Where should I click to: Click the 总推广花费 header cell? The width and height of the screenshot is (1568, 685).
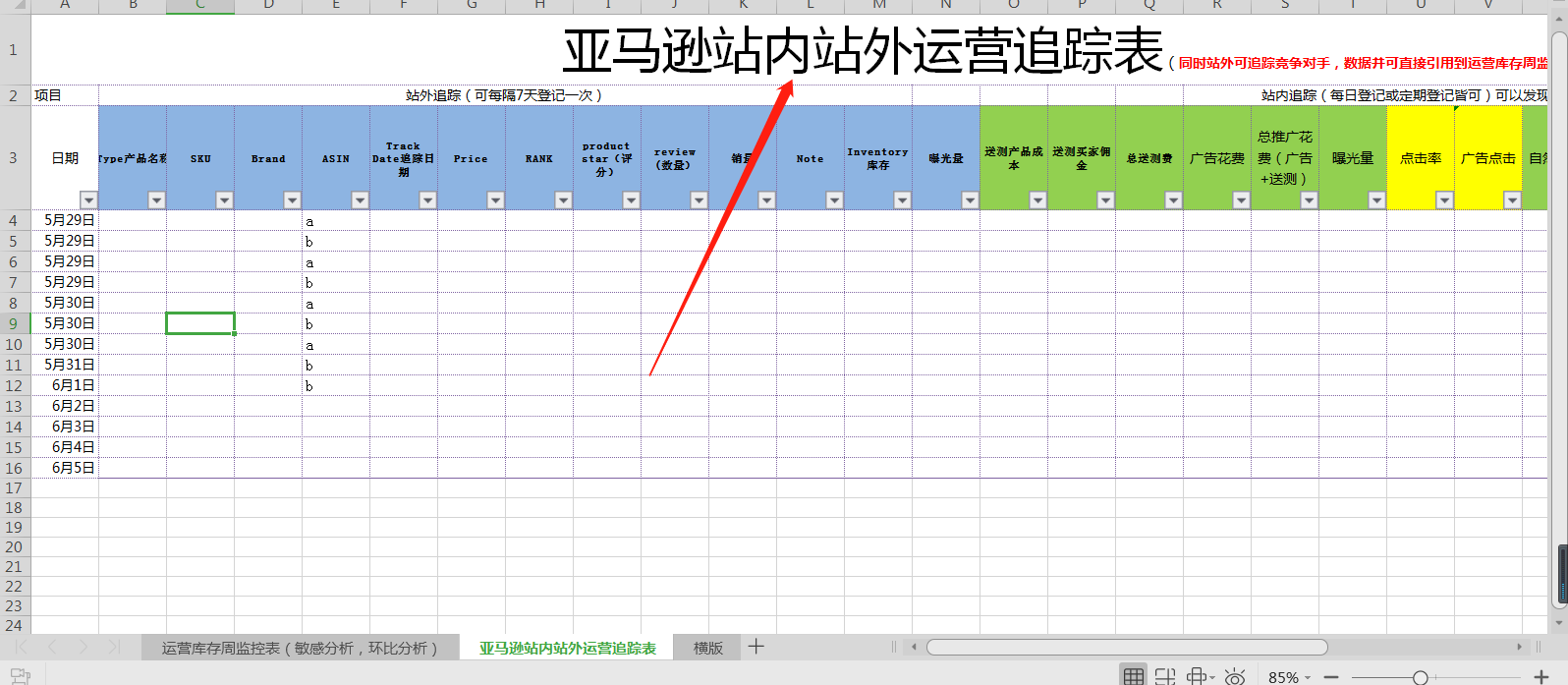(1285, 157)
